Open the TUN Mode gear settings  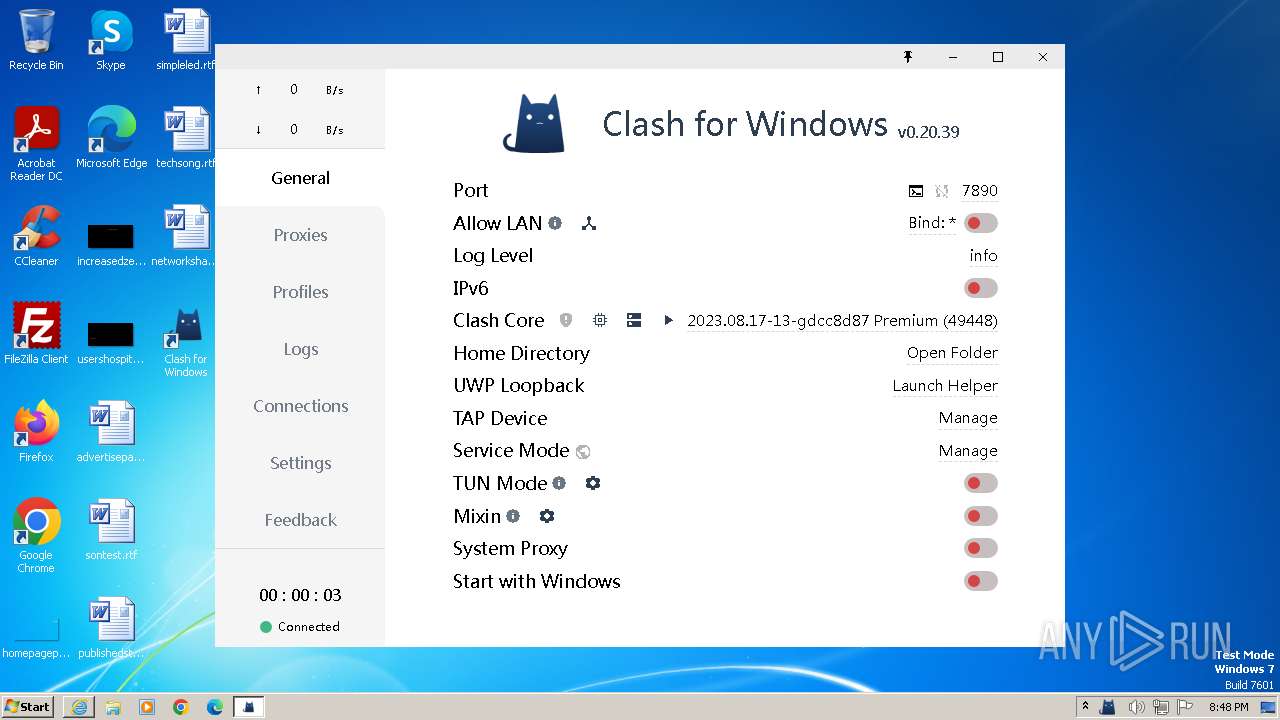(x=593, y=483)
